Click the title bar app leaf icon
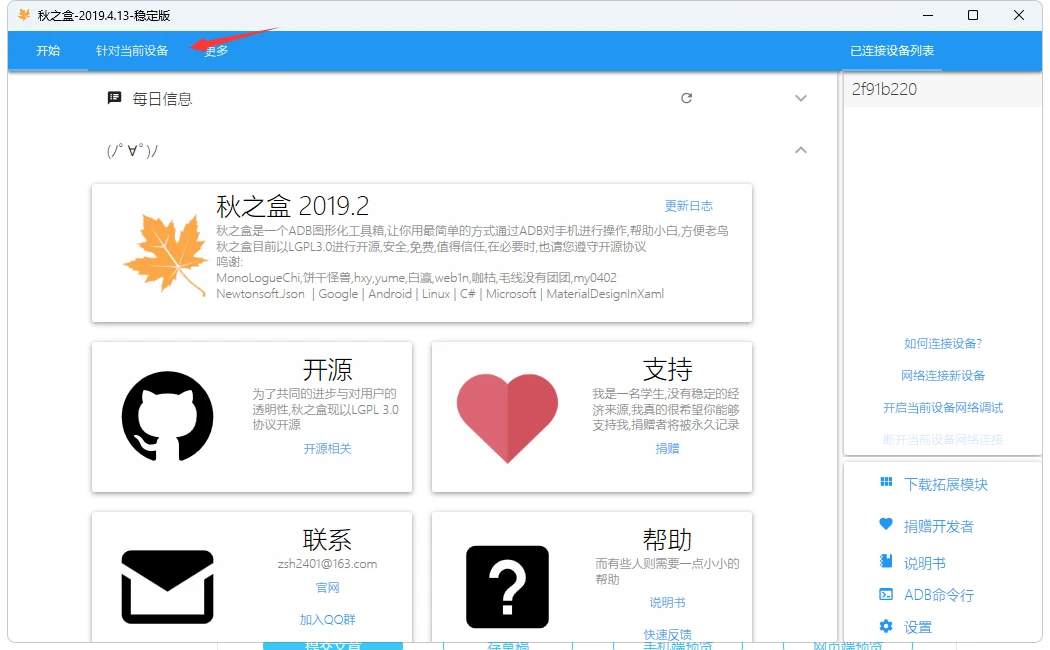Image resolution: width=1050 pixels, height=650 pixels. click(x=24, y=15)
